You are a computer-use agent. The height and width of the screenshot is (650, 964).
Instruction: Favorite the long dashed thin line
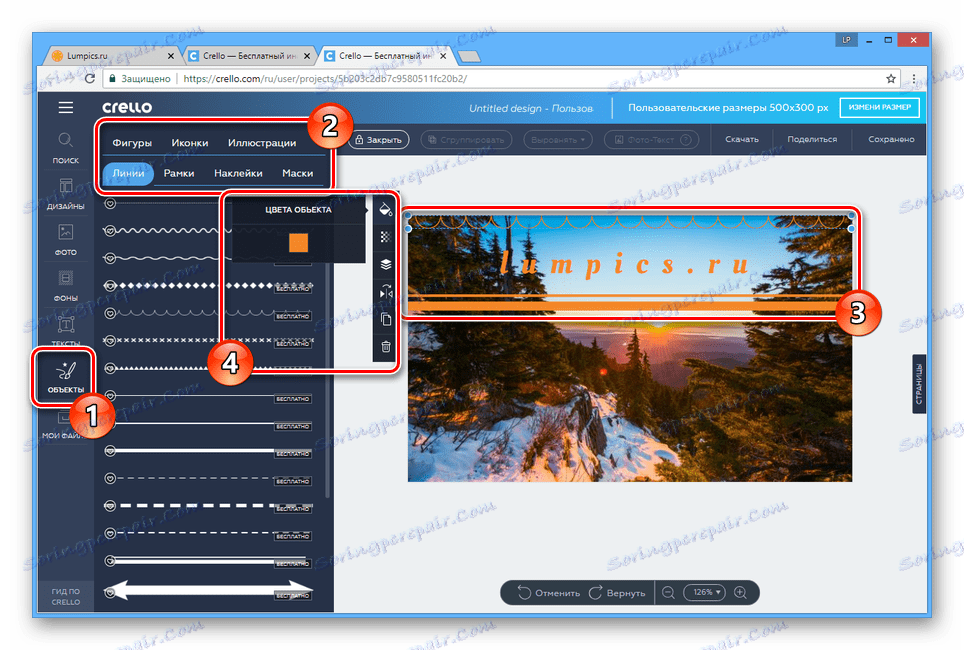(x=110, y=478)
